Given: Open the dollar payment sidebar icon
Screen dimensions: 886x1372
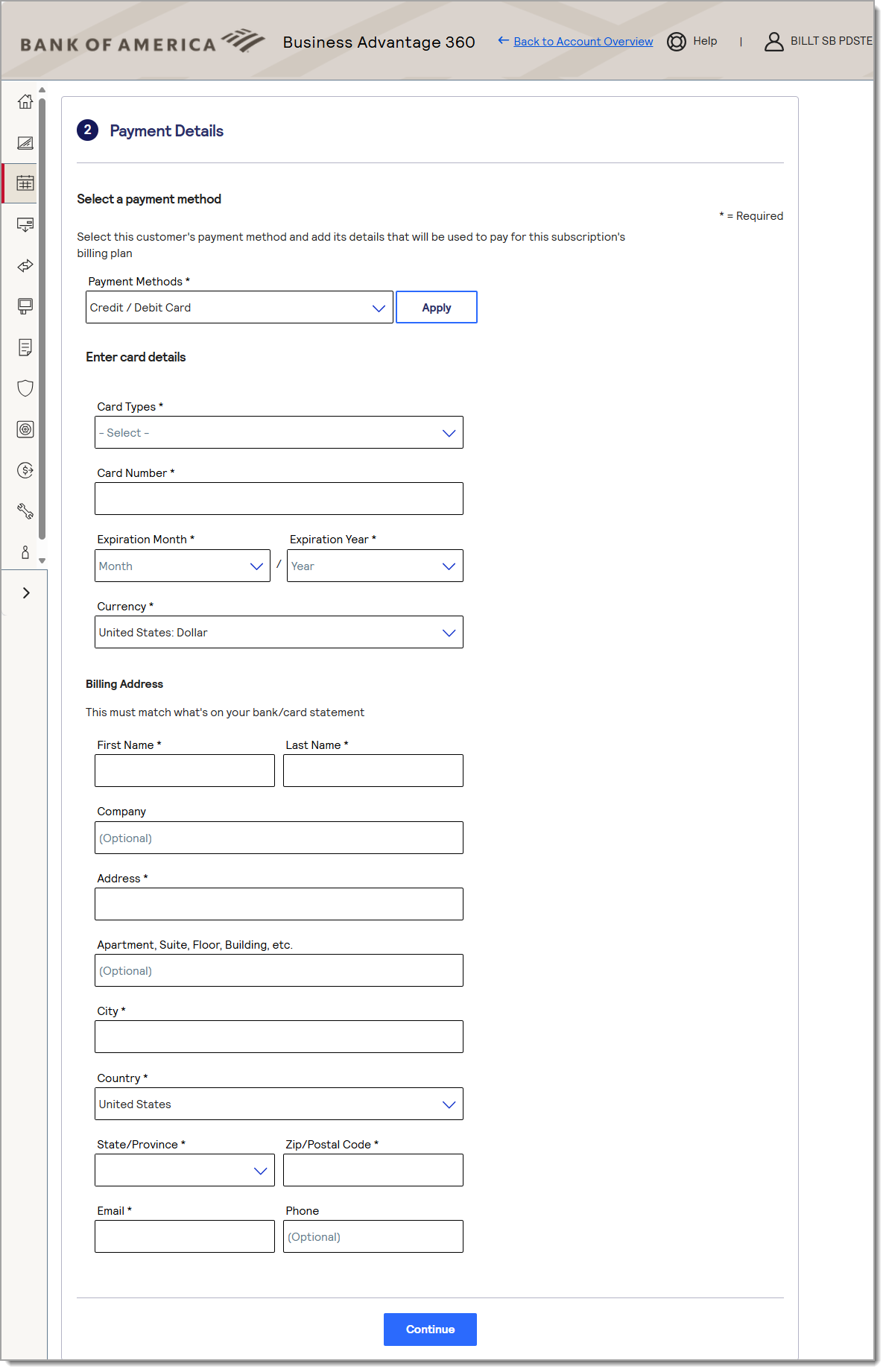Looking at the screenshot, I should 25,470.
